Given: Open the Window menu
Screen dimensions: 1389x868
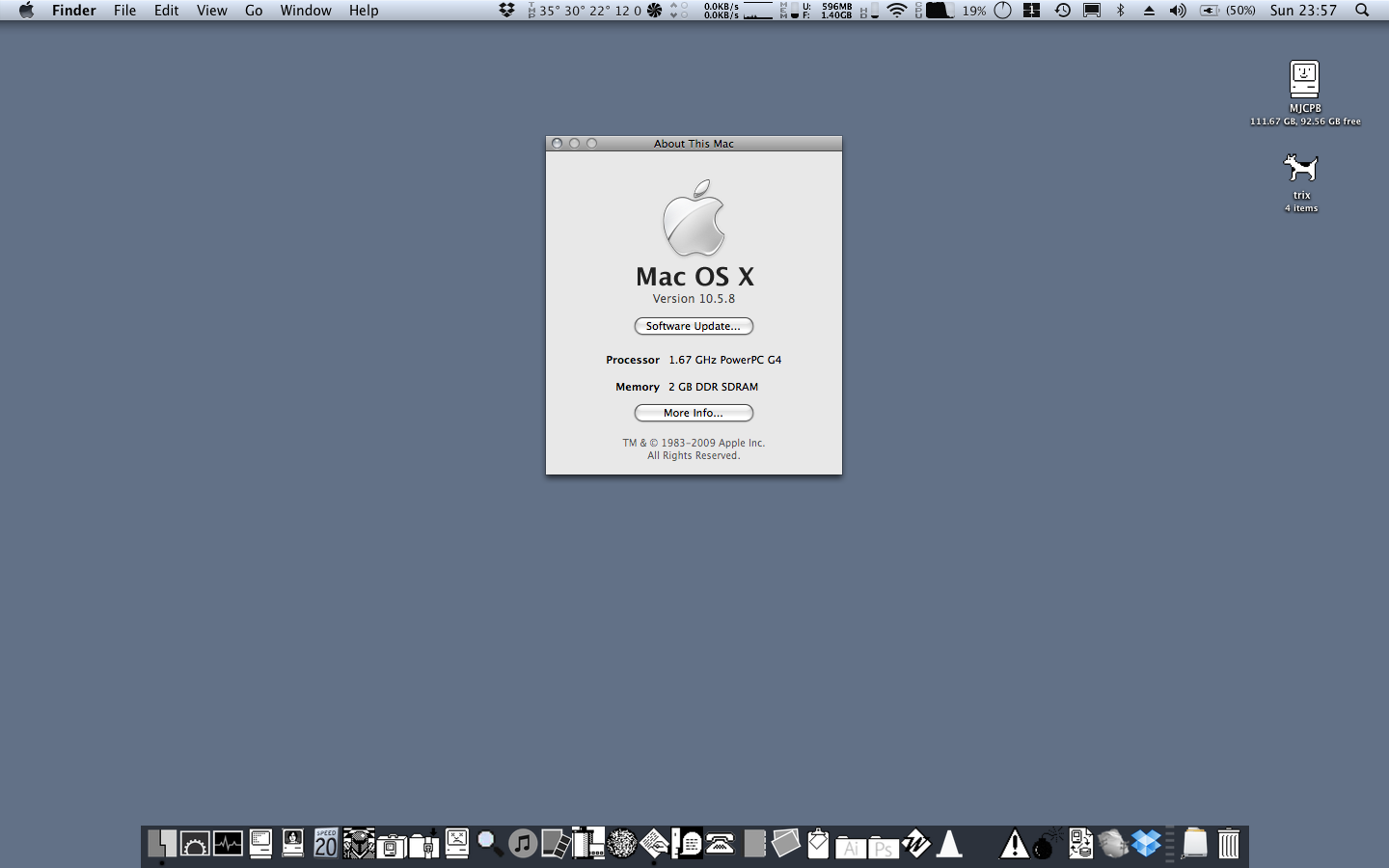Looking at the screenshot, I should (306, 11).
